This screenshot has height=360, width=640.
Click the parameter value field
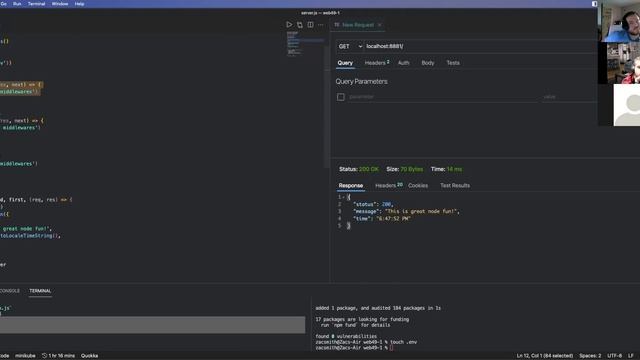tap(569, 97)
